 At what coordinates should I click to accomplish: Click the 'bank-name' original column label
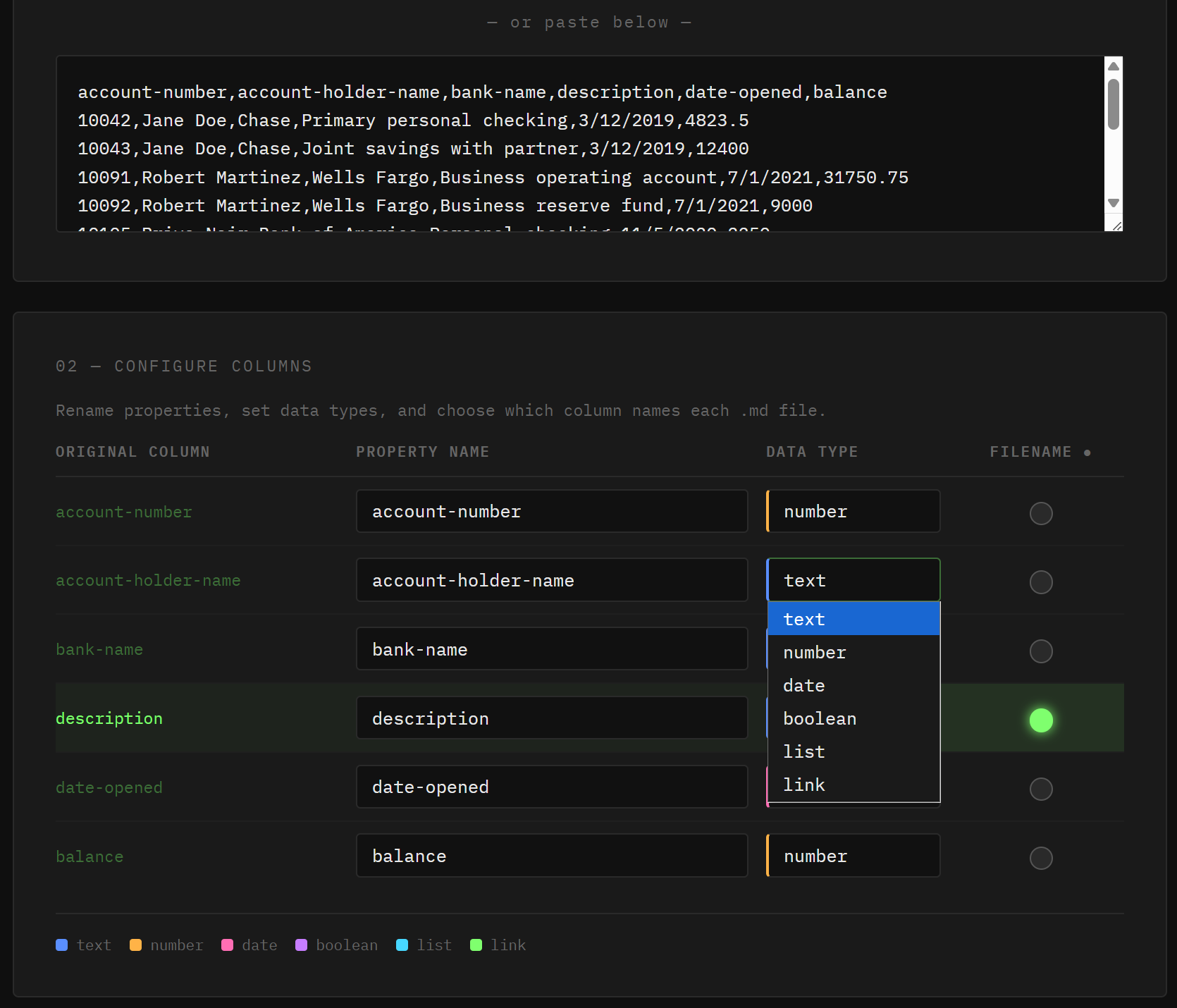pyautogui.click(x=99, y=650)
